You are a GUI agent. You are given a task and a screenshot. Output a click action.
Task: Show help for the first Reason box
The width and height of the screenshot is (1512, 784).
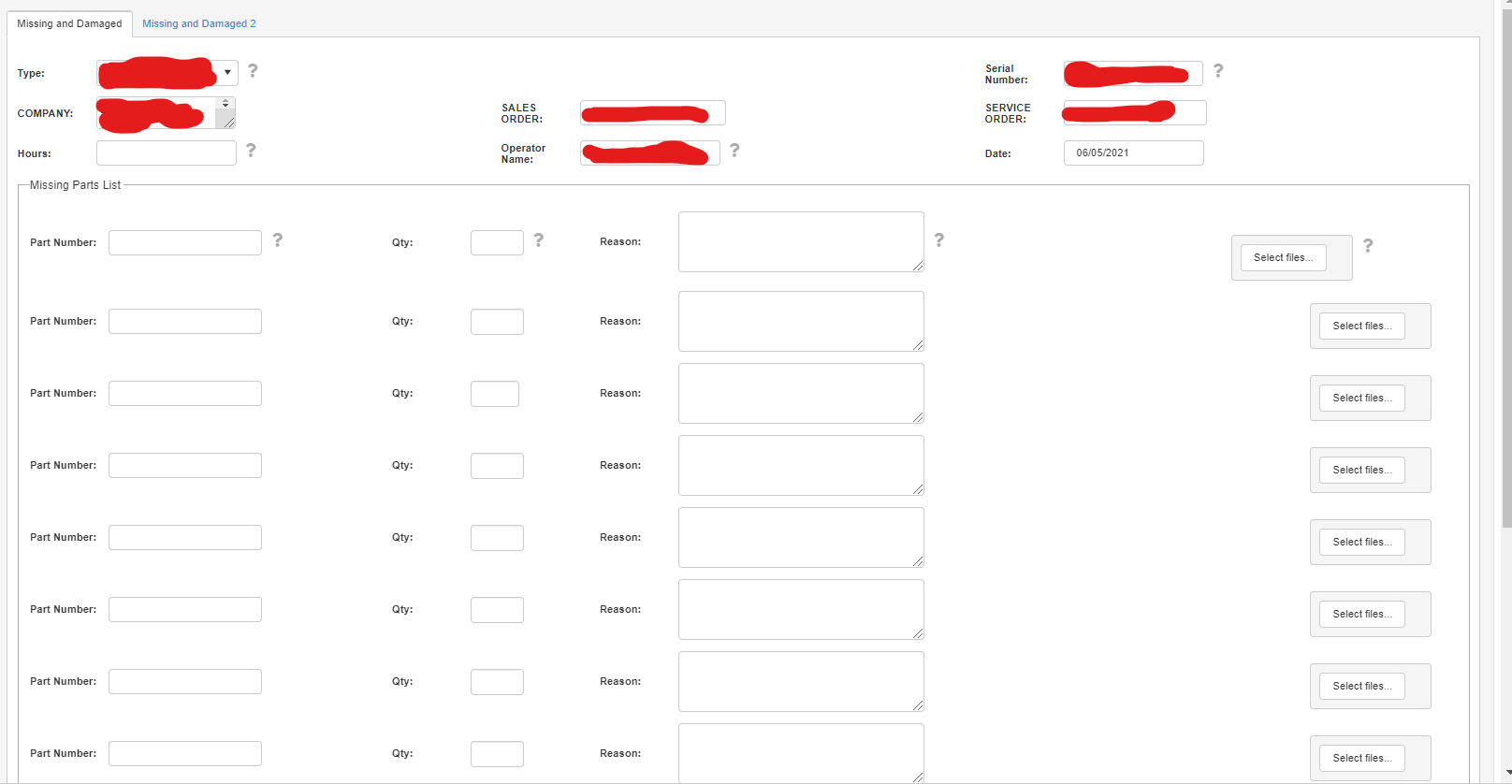pyautogui.click(x=939, y=240)
